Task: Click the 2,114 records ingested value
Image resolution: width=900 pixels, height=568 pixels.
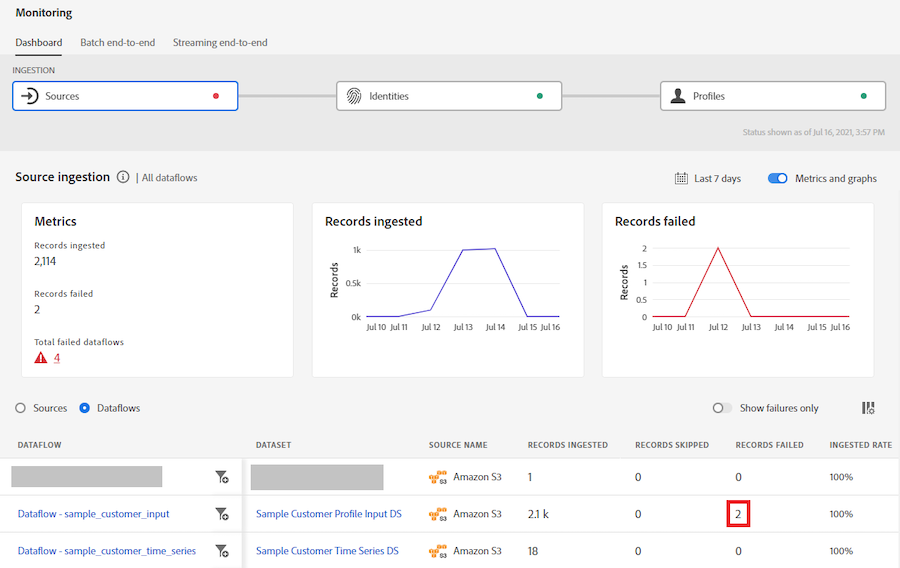Action: pos(45,262)
